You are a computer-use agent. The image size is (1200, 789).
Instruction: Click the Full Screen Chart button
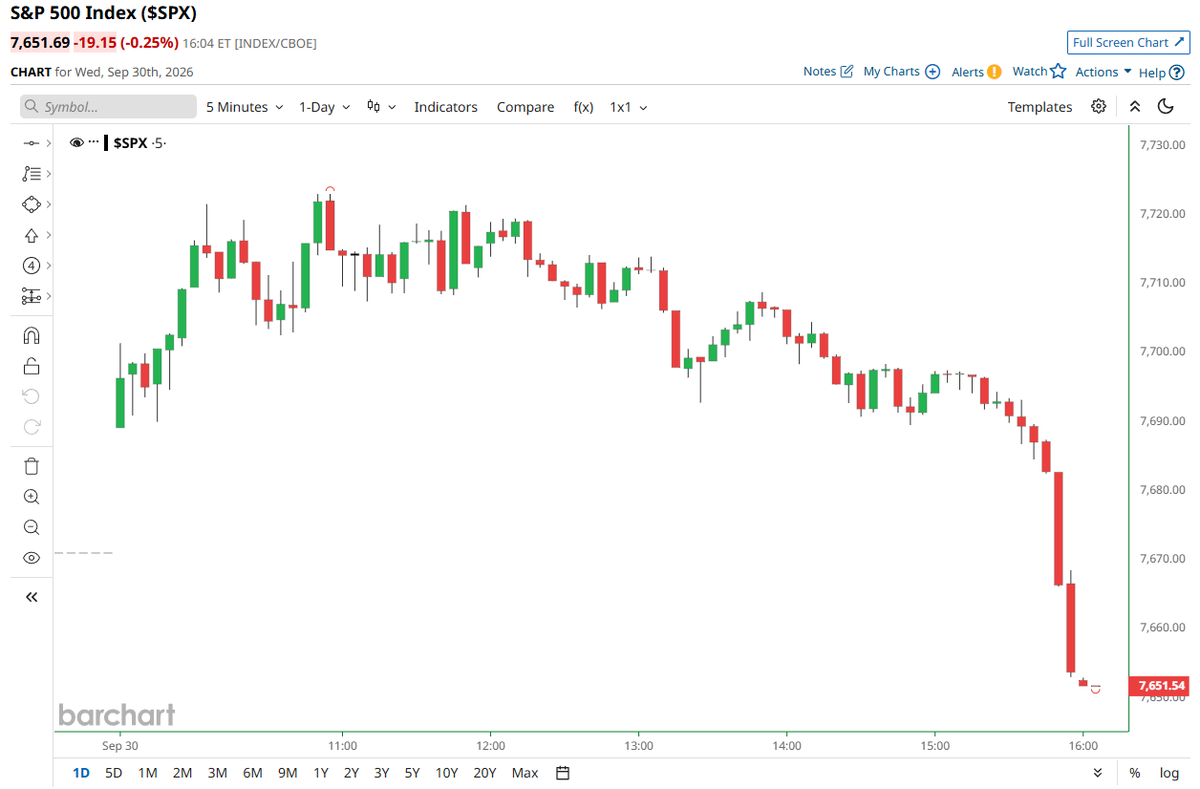(1128, 42)
